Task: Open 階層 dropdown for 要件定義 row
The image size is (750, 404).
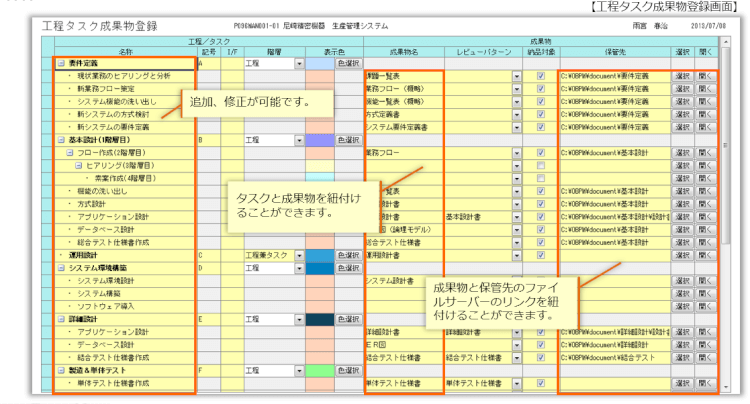Action: pos(298,62)
